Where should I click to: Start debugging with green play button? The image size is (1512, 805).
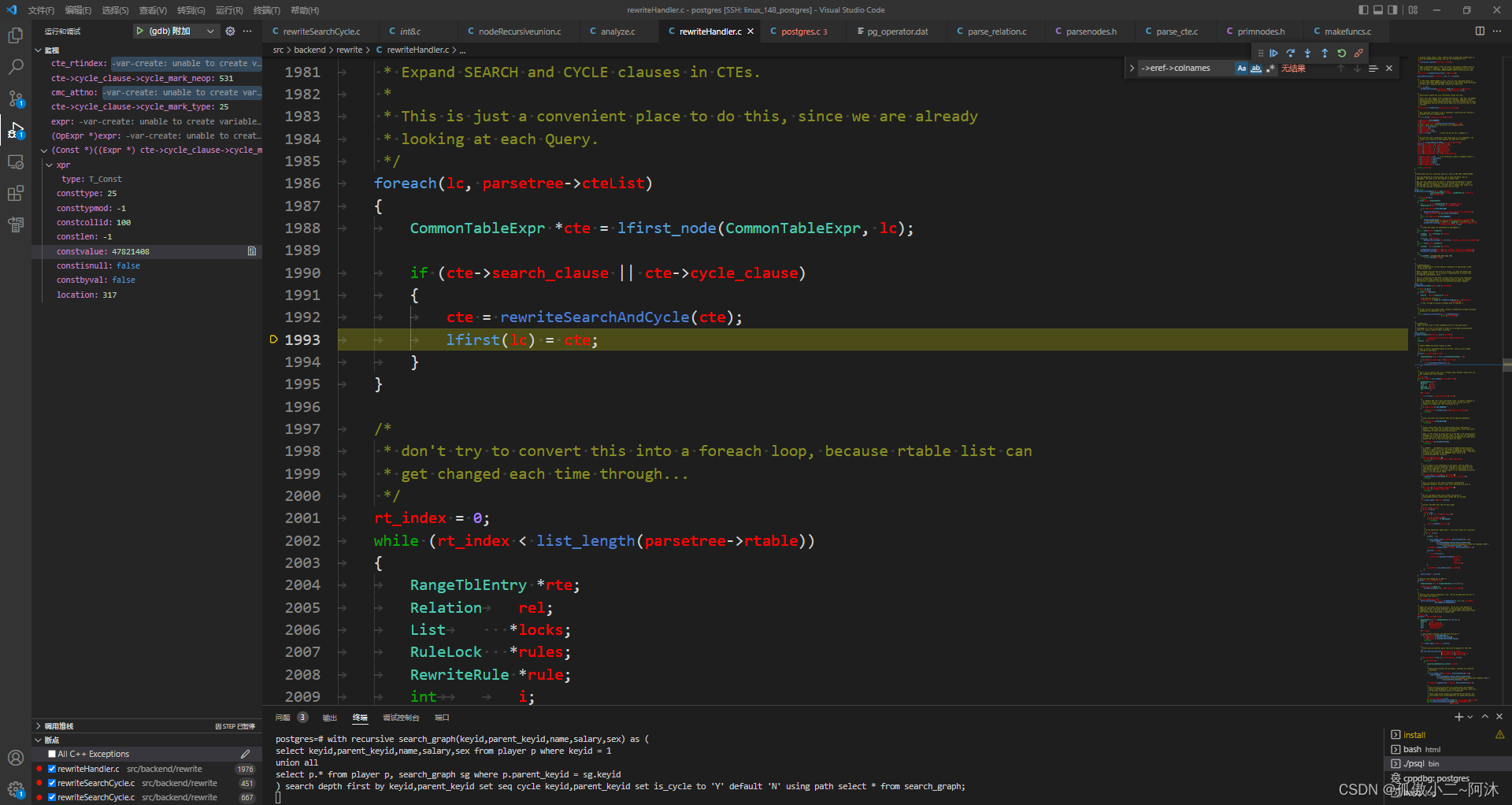[x=139, y=31]
